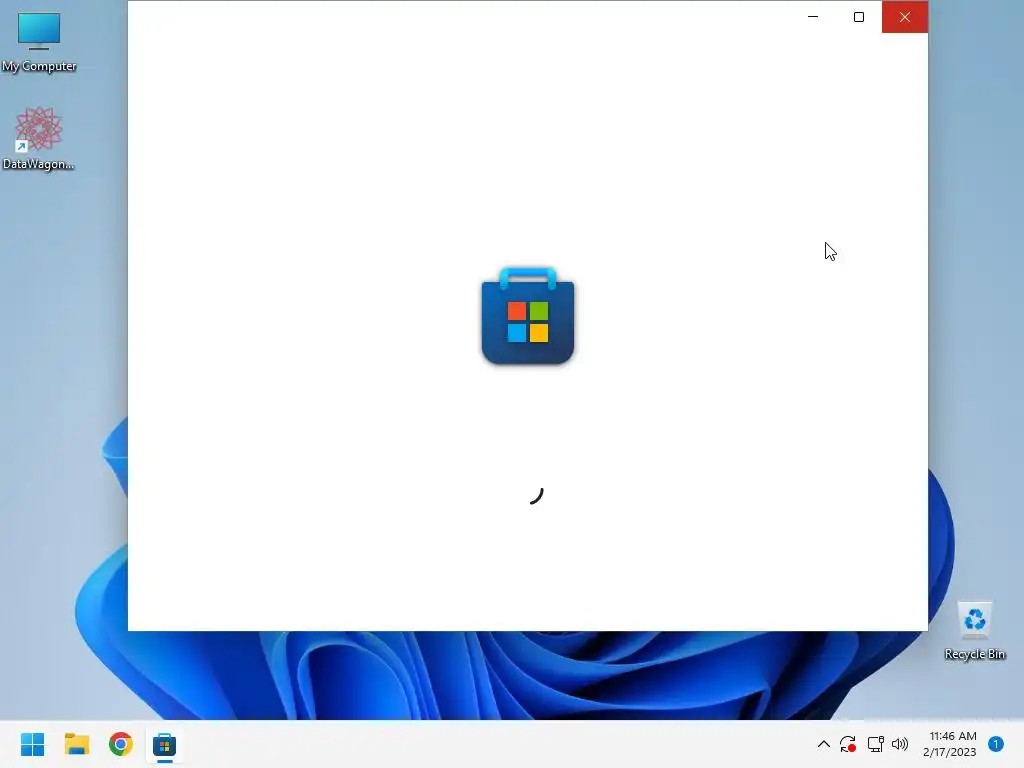Close the Microsoft Store window
1024x768 pixels.
click(x=904, y=17)
